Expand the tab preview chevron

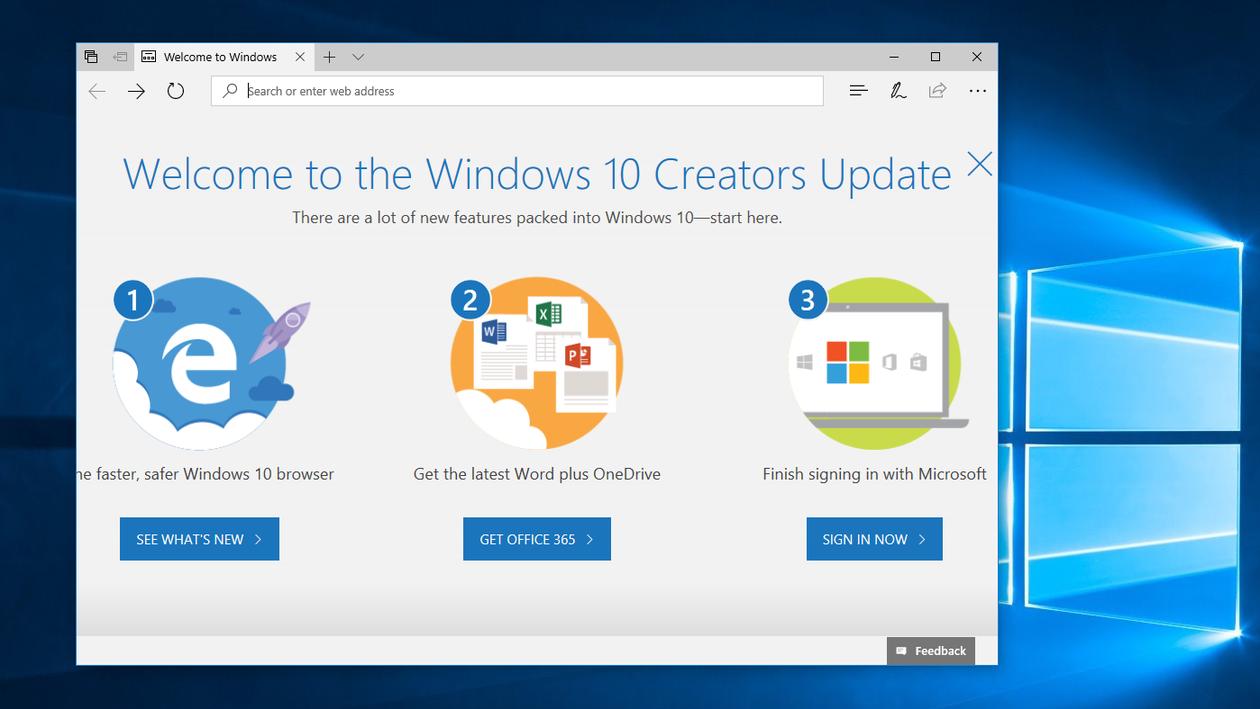[357, 57]
